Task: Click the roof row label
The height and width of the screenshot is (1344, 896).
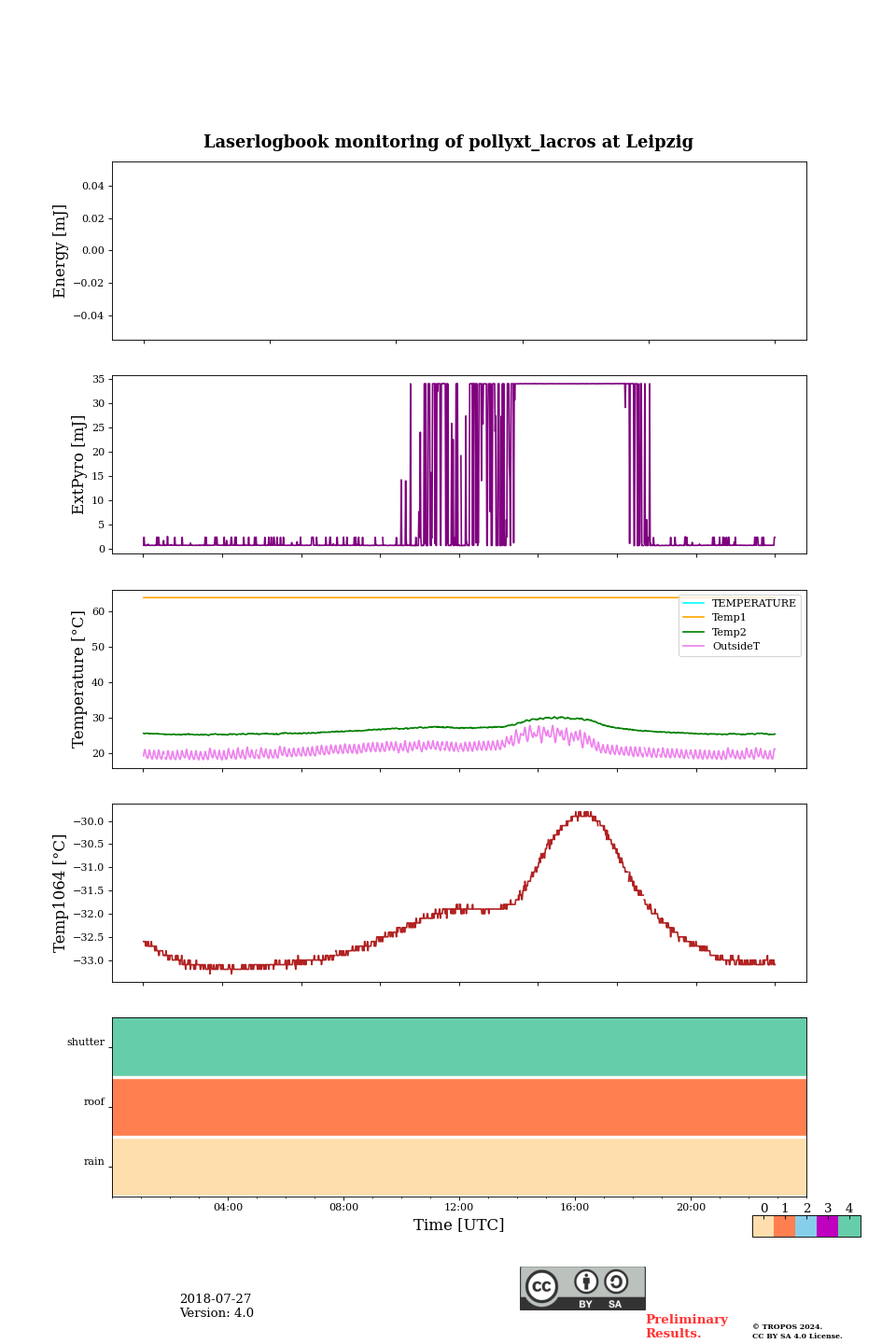Action: tap(94, 1102)
